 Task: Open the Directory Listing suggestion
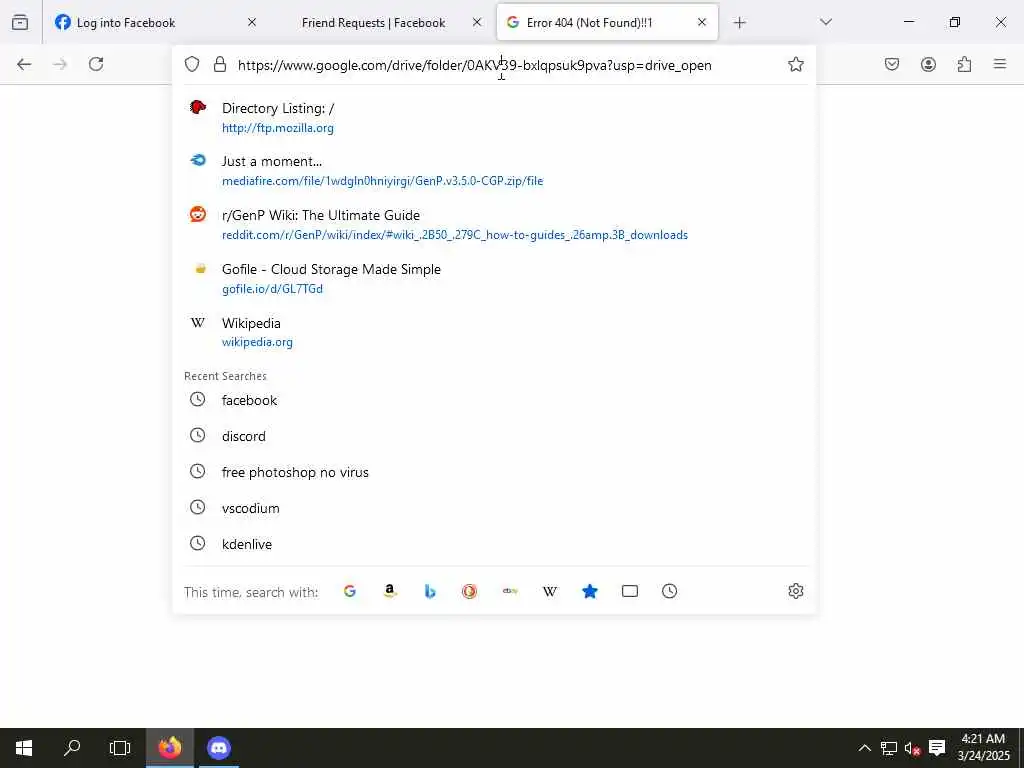point(494,118)
